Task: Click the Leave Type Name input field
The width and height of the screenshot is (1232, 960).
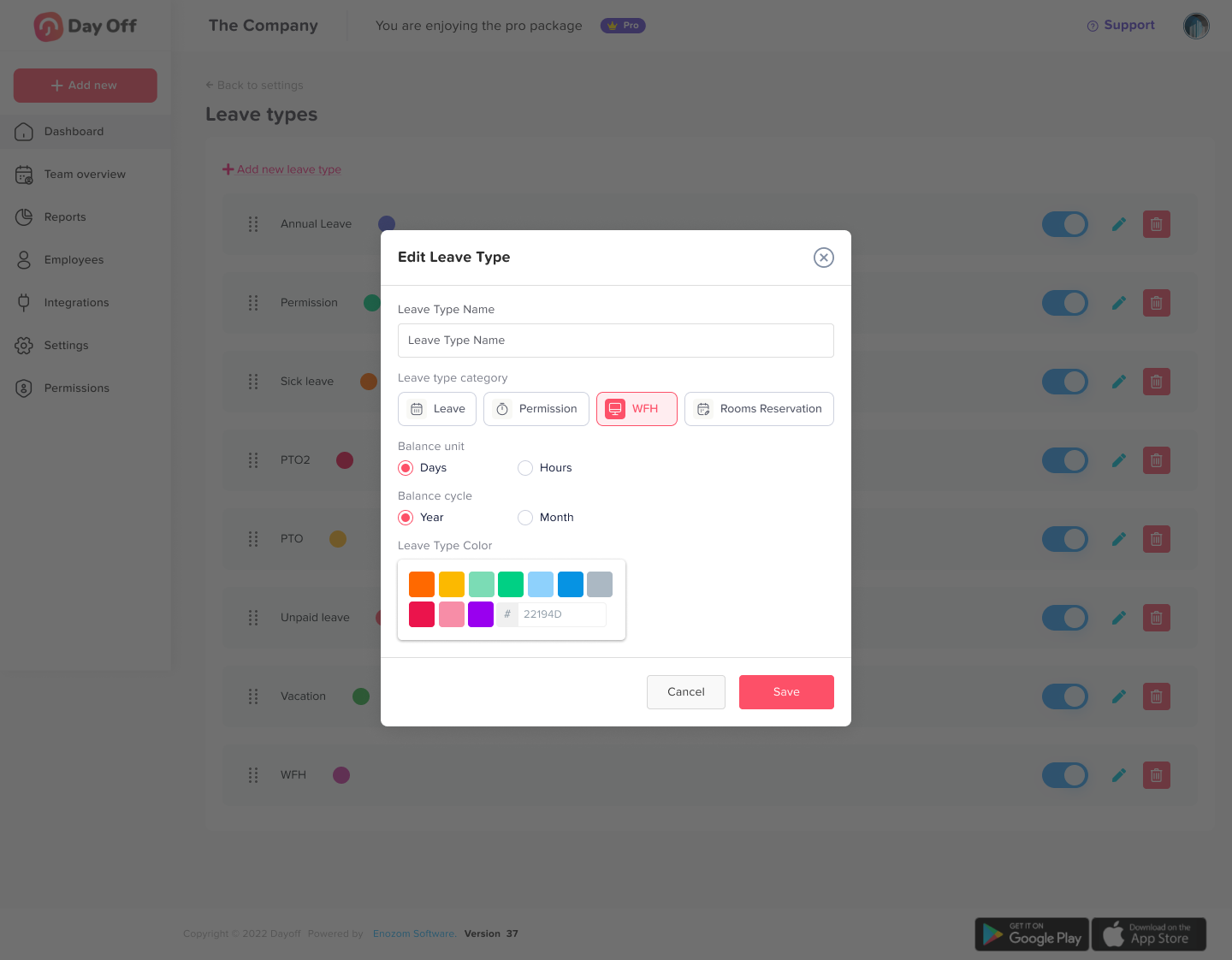Action: click(615, 341)
